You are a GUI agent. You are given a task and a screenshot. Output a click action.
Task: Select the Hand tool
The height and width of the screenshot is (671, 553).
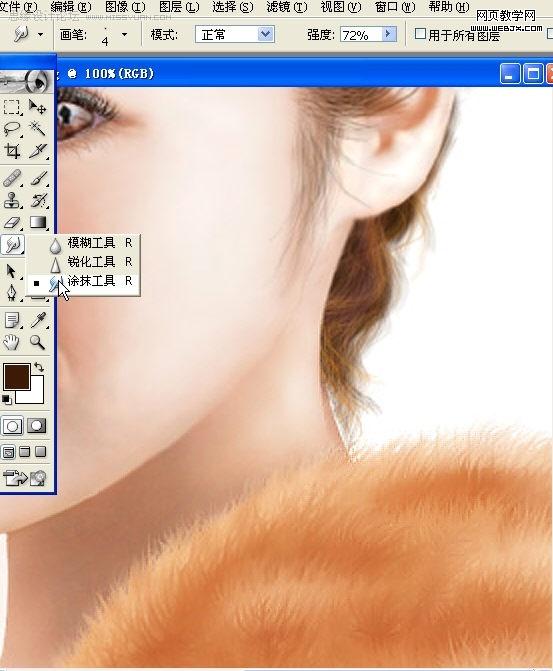pos(12,342)
